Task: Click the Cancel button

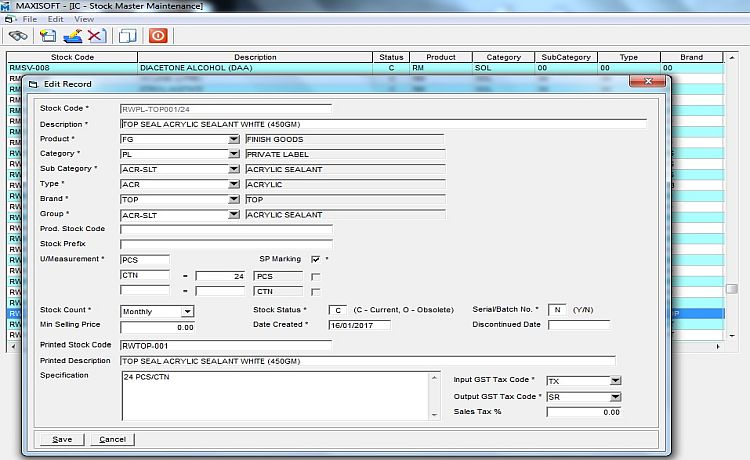Action: point(112,439)
